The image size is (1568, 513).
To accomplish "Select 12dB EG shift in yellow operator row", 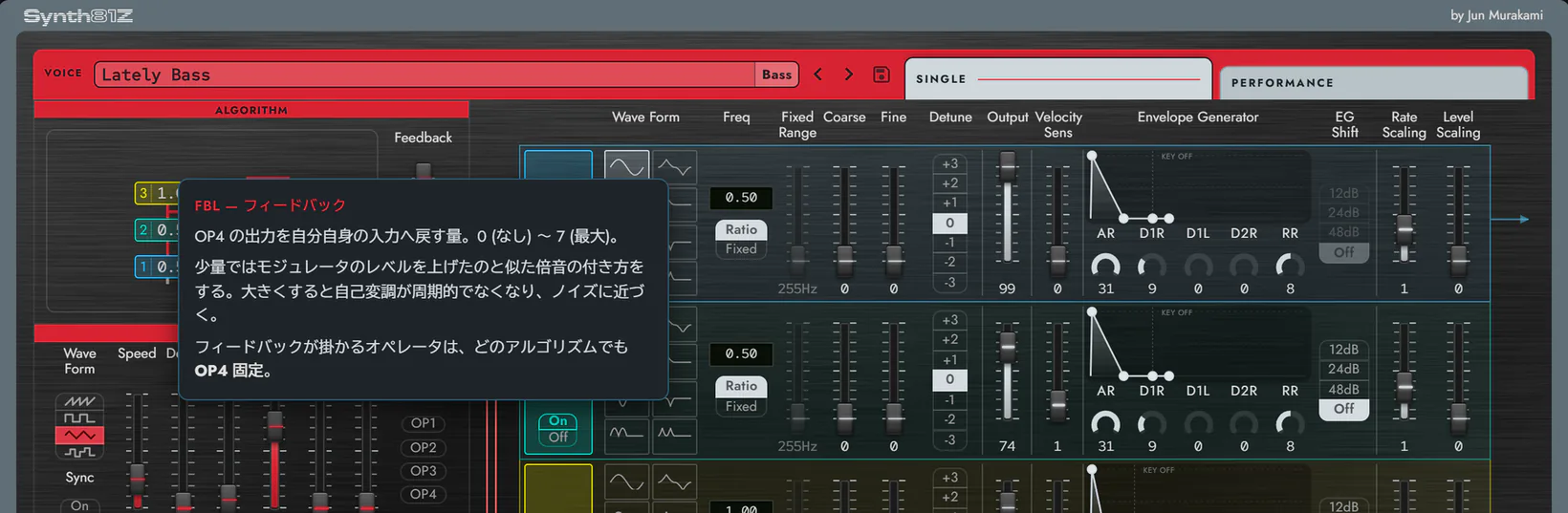I will (x=1343, y=506).
